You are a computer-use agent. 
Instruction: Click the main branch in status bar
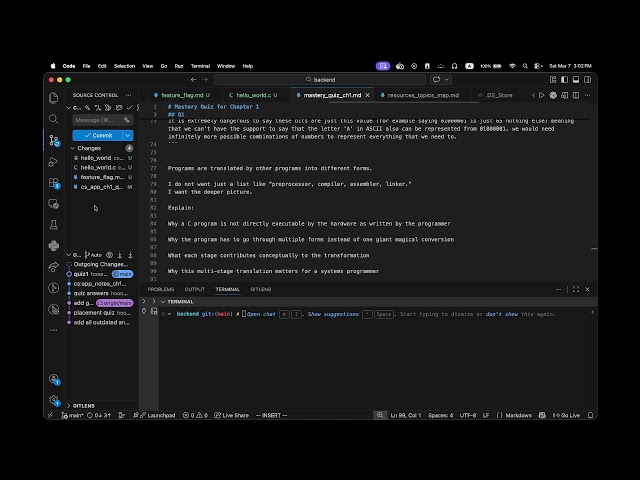point(73,415)
